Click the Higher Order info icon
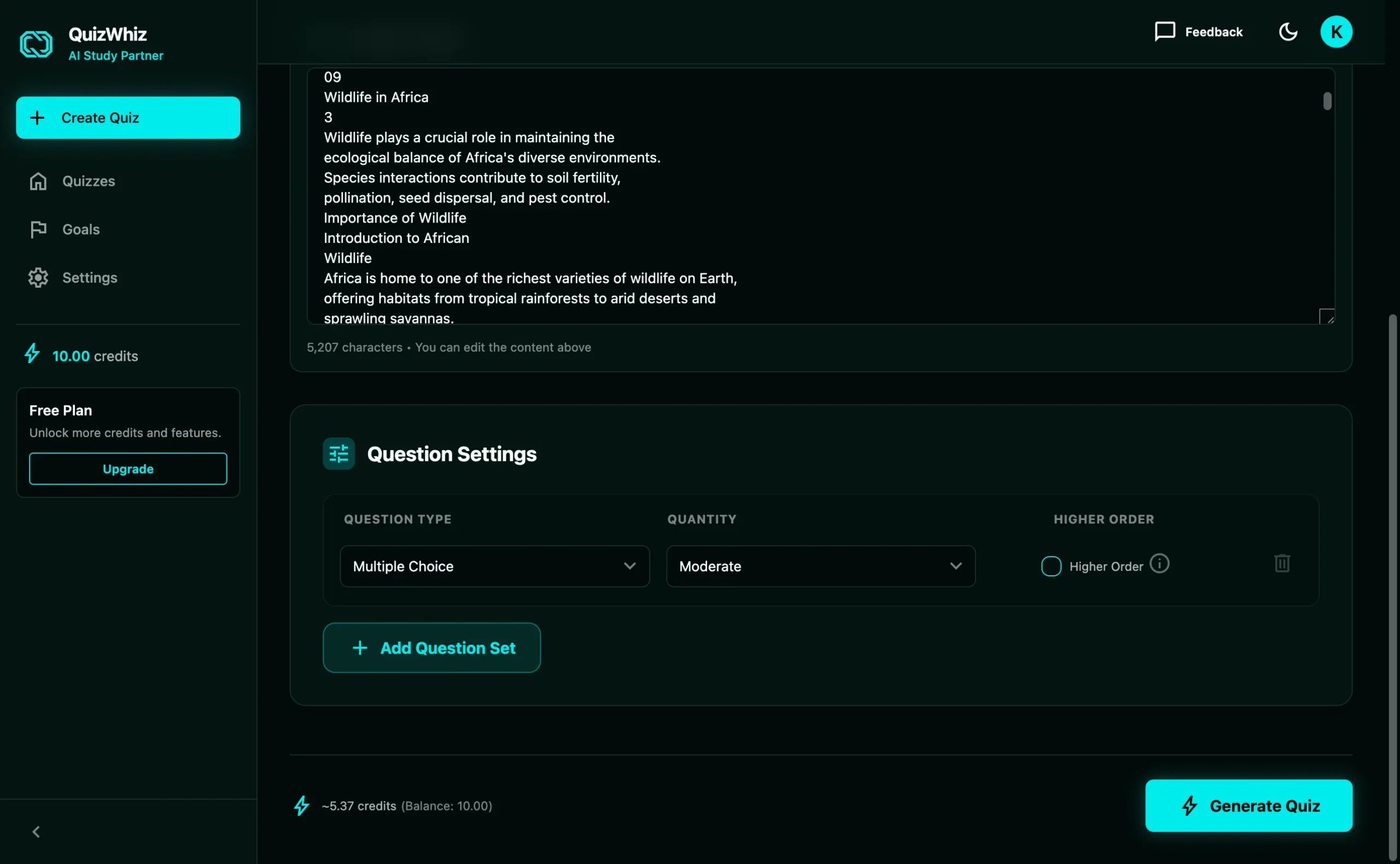The image size is (1400, 864). coord(1159,563)
